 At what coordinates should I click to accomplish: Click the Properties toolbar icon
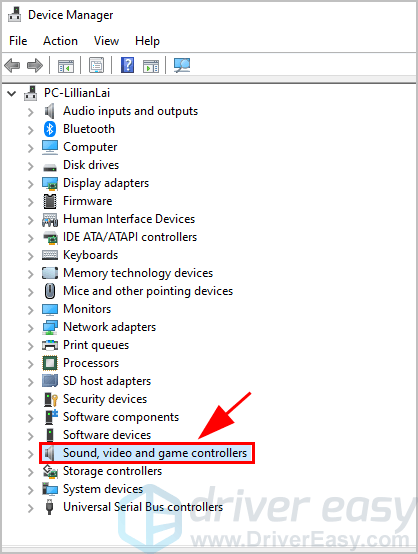click(x=96, y=65)
